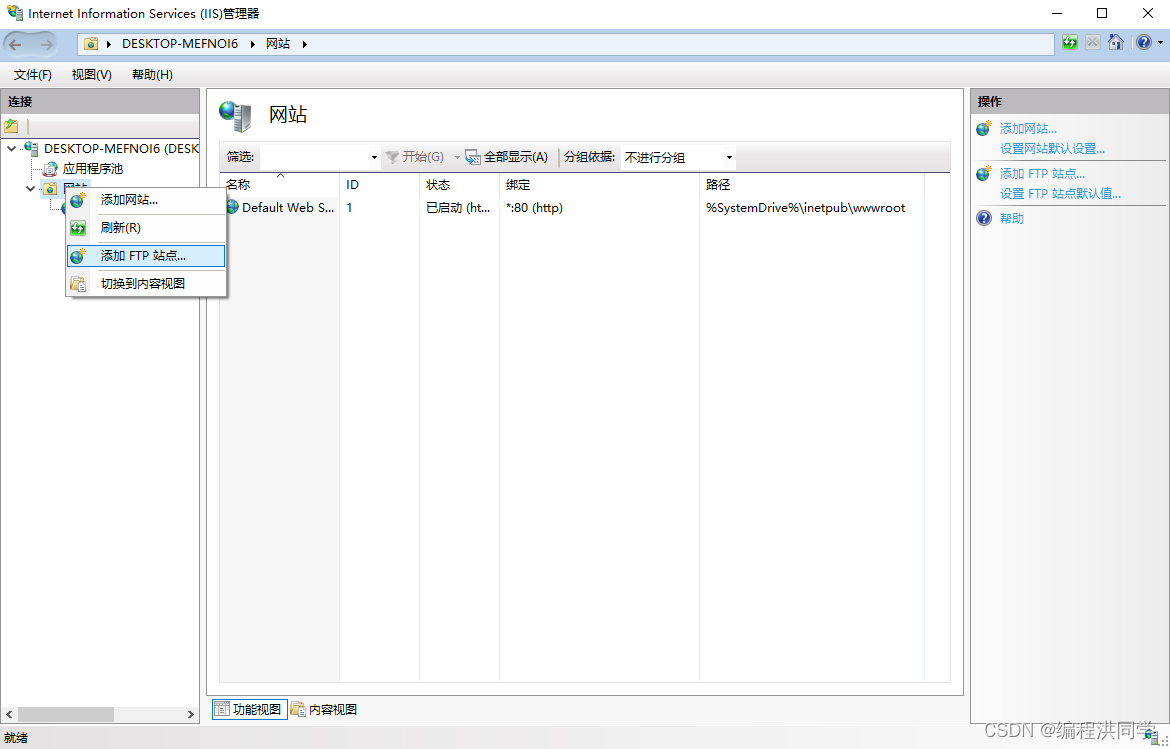This screenshot has width=1170, height=749.
Task: Click the filter text input field
Action: [x=314, y=157]
